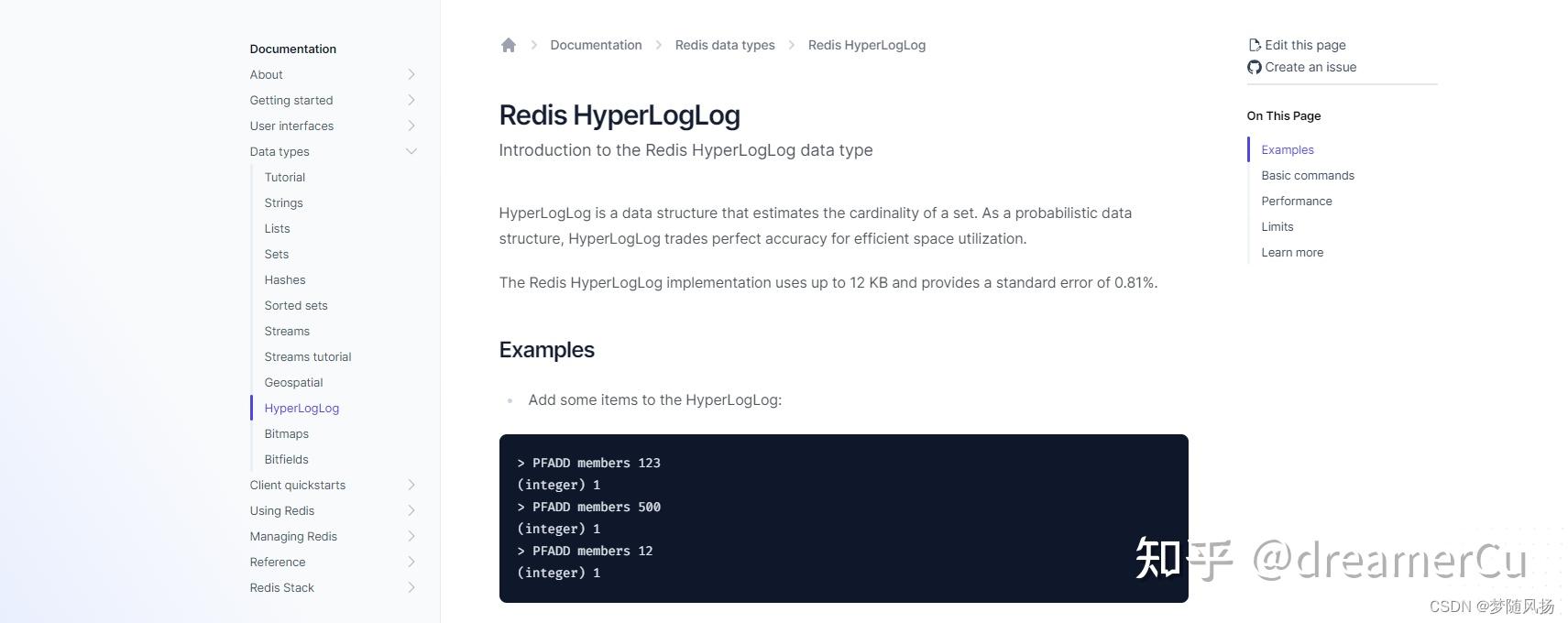Jump to Basic commands on this page
This screenshot has width=1568, height=623.
(1308, 175)
